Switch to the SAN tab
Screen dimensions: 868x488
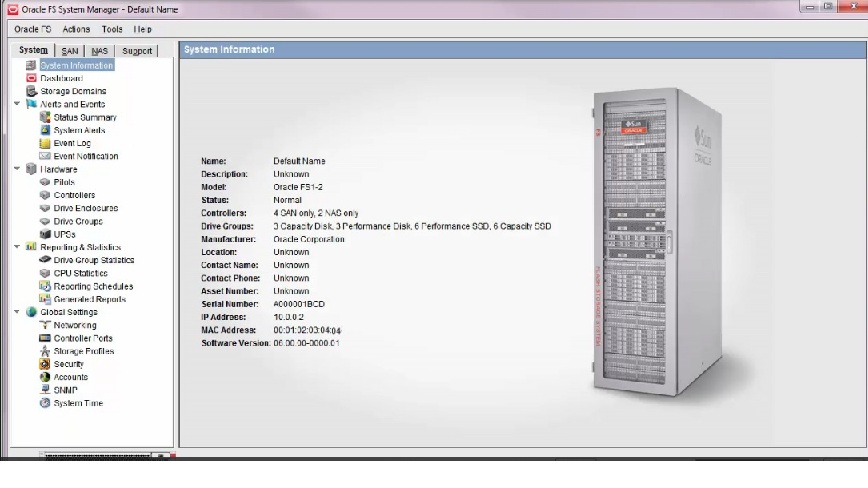coord(70,50)
